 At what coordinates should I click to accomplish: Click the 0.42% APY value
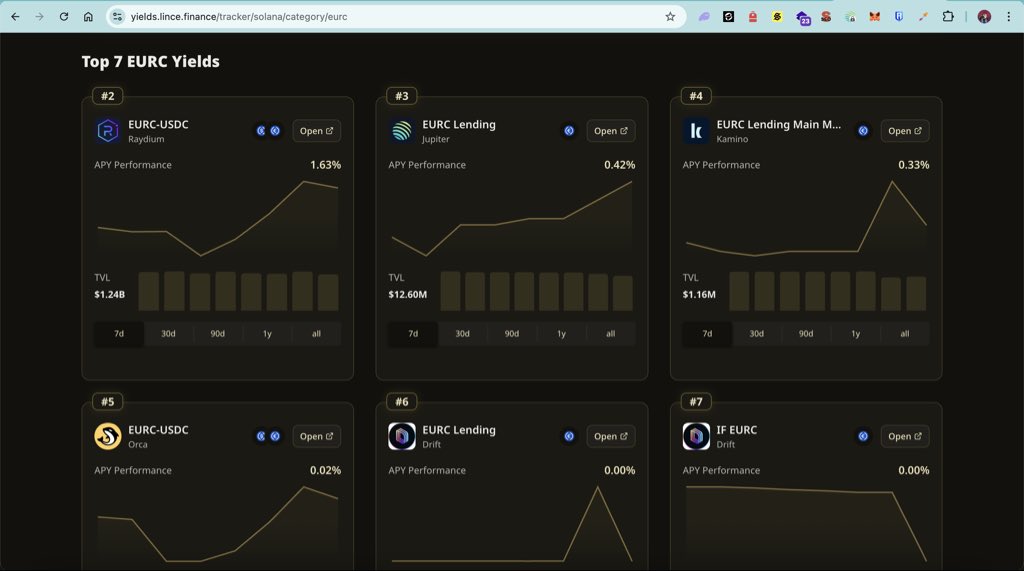coord(619,165)
